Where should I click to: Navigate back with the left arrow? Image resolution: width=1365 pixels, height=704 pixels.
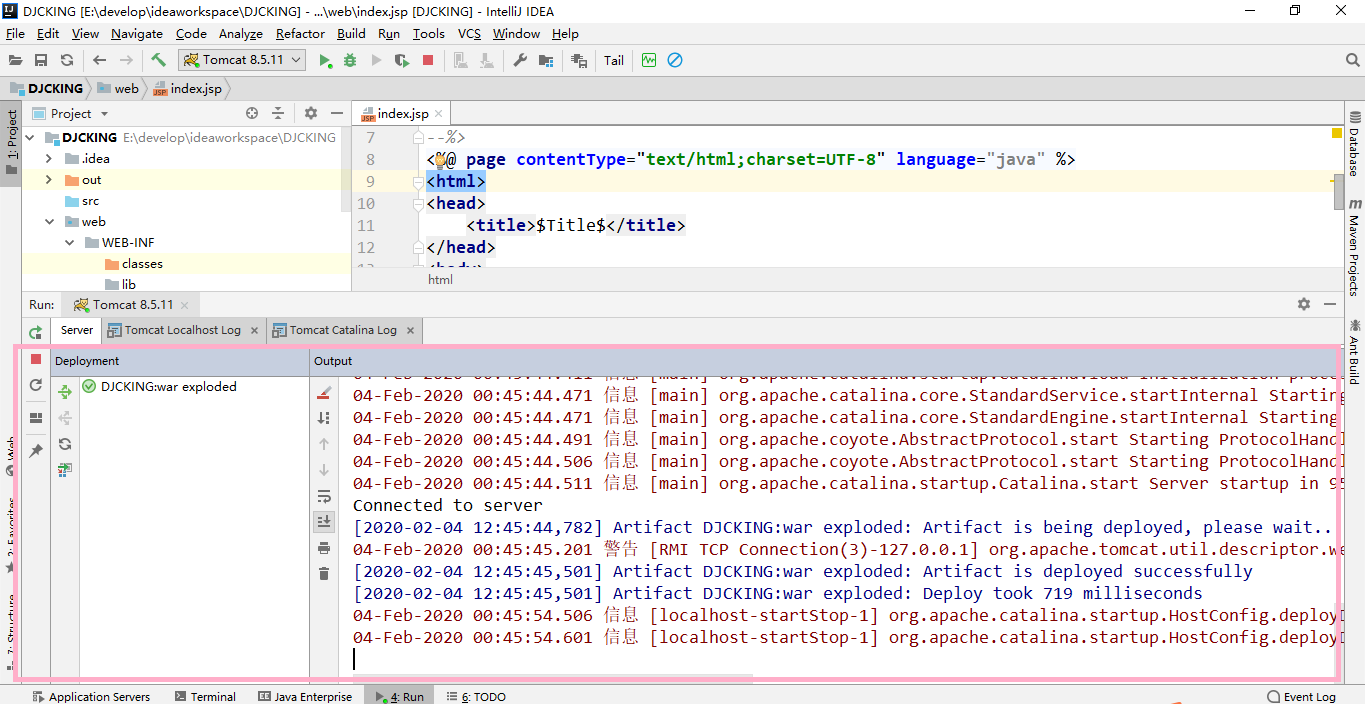99,60
